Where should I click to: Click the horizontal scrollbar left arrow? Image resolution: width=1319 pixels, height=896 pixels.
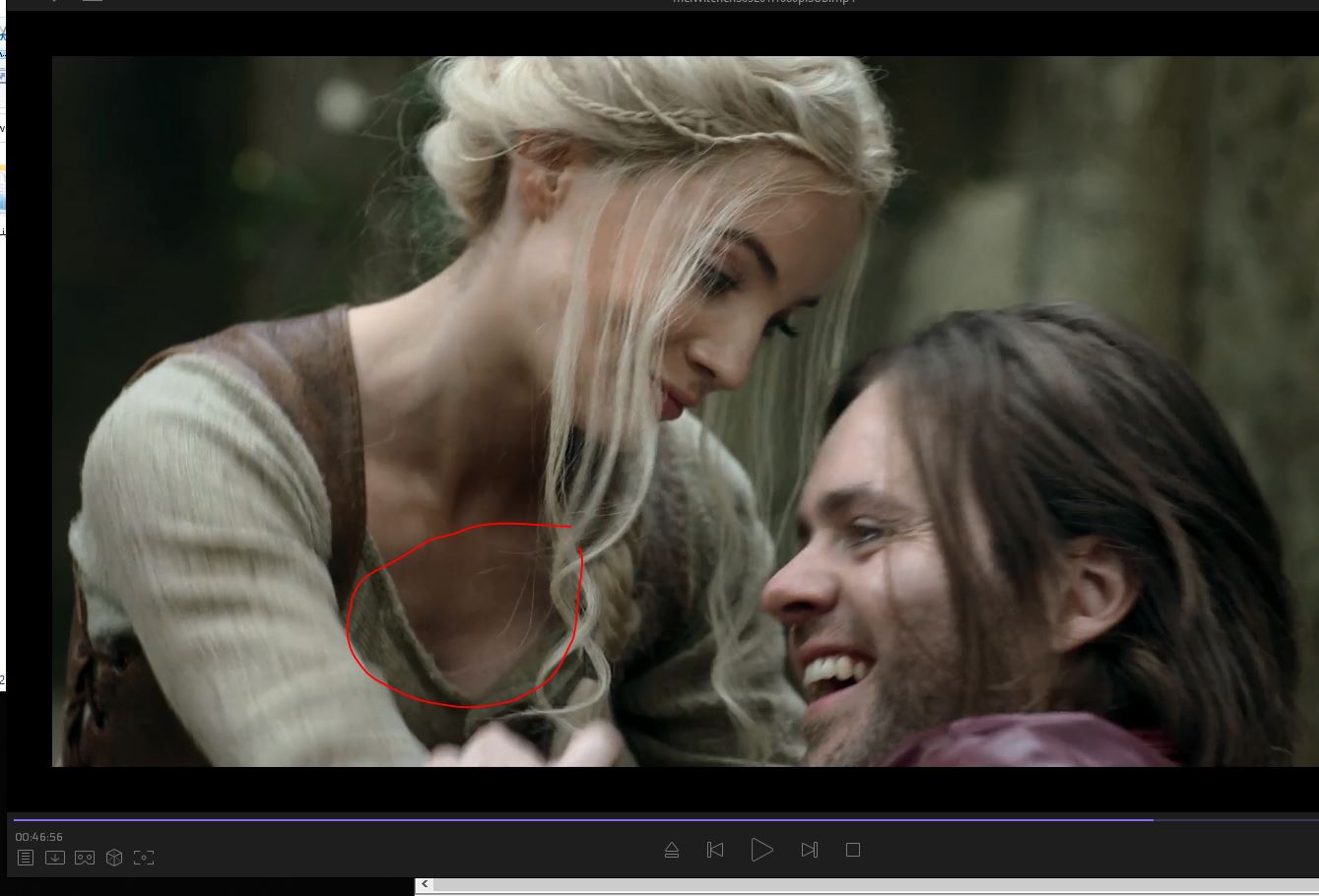425,885
